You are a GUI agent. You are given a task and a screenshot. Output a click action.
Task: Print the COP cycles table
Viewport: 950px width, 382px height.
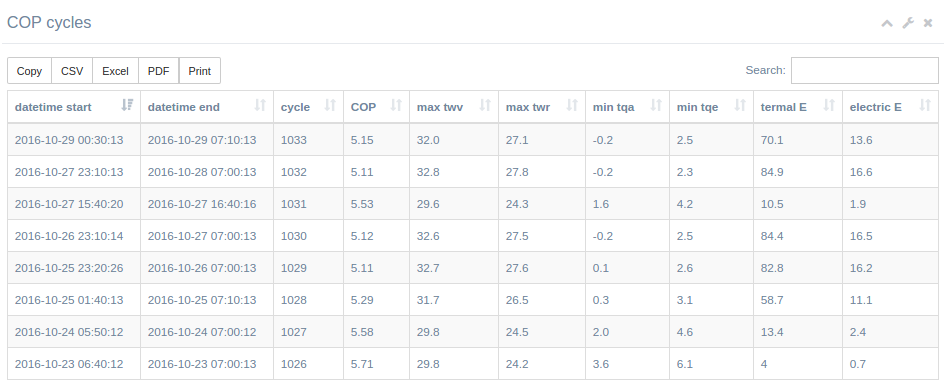[199, 71]
